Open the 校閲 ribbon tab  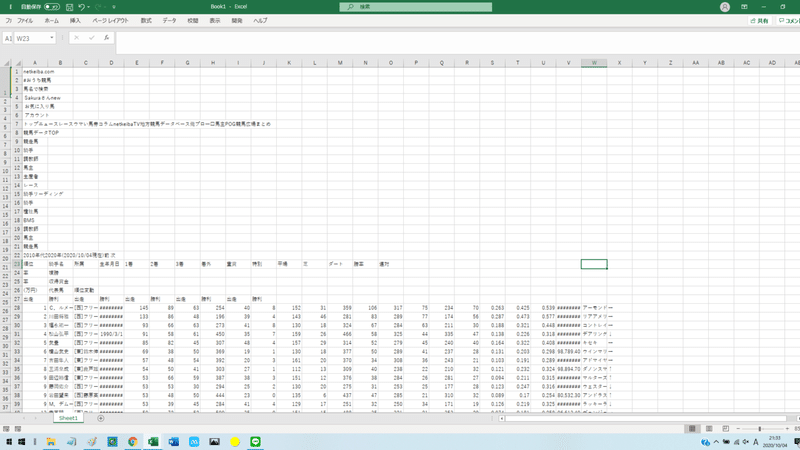(193, 21)
